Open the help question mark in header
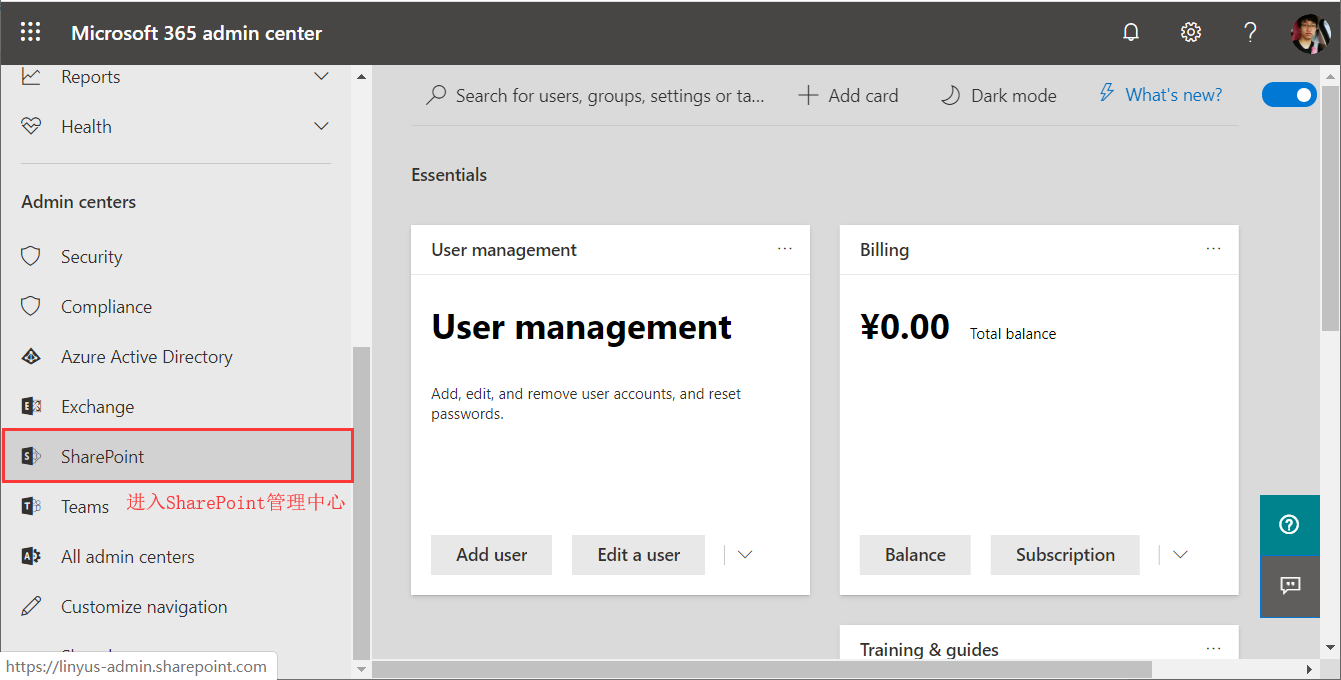Image resolution: width=1341 pixels, height=680 pixels. [1250, 32]
